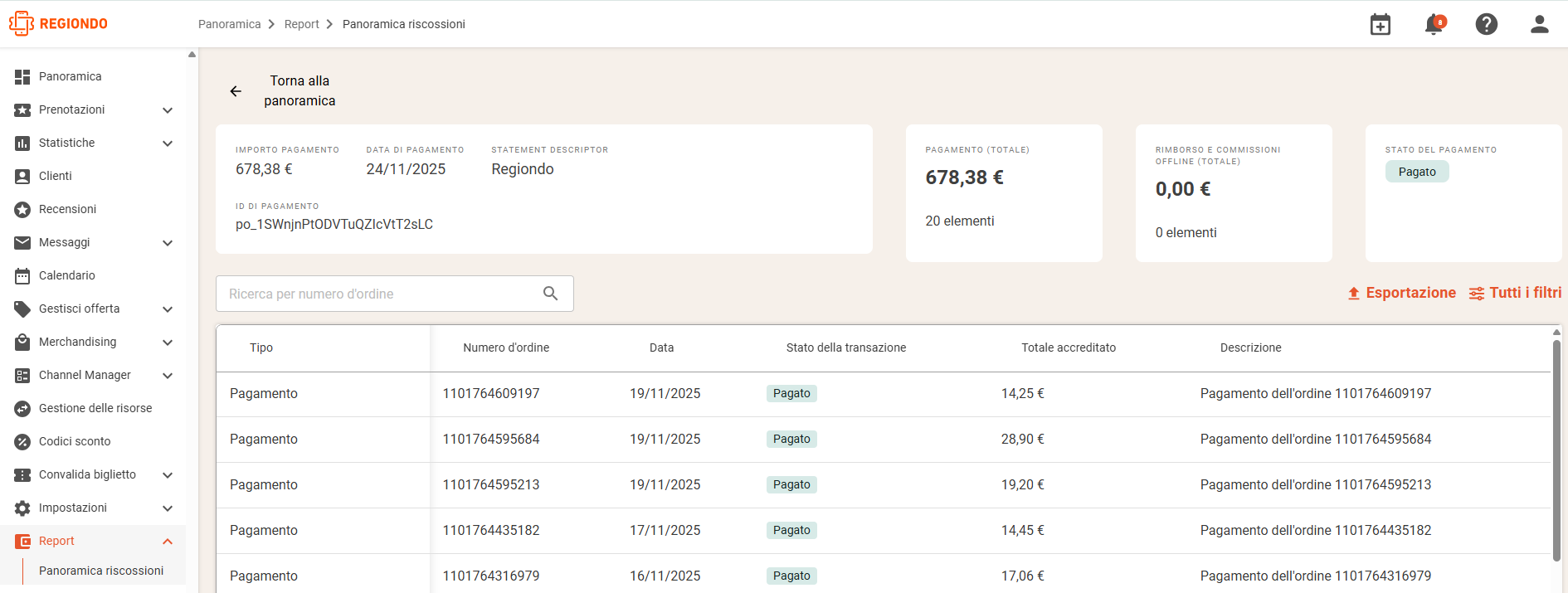Image resolution: width=1568 pixels, height=593 pixels.
Task: Expand the Prenotazioni menu chevron
Action: tap(168, 110)
